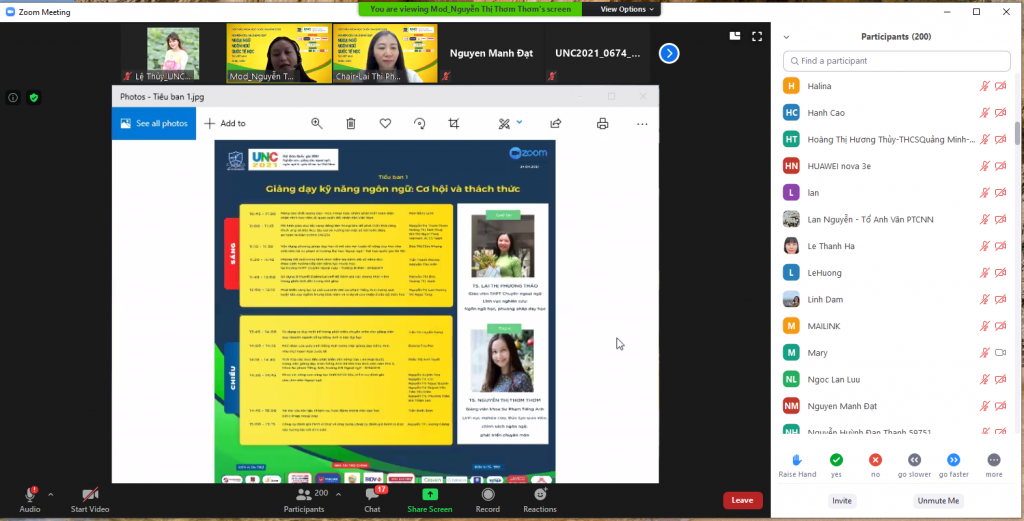
Task: Click the print icon in Photos toolbar
Action: (603, 123)
